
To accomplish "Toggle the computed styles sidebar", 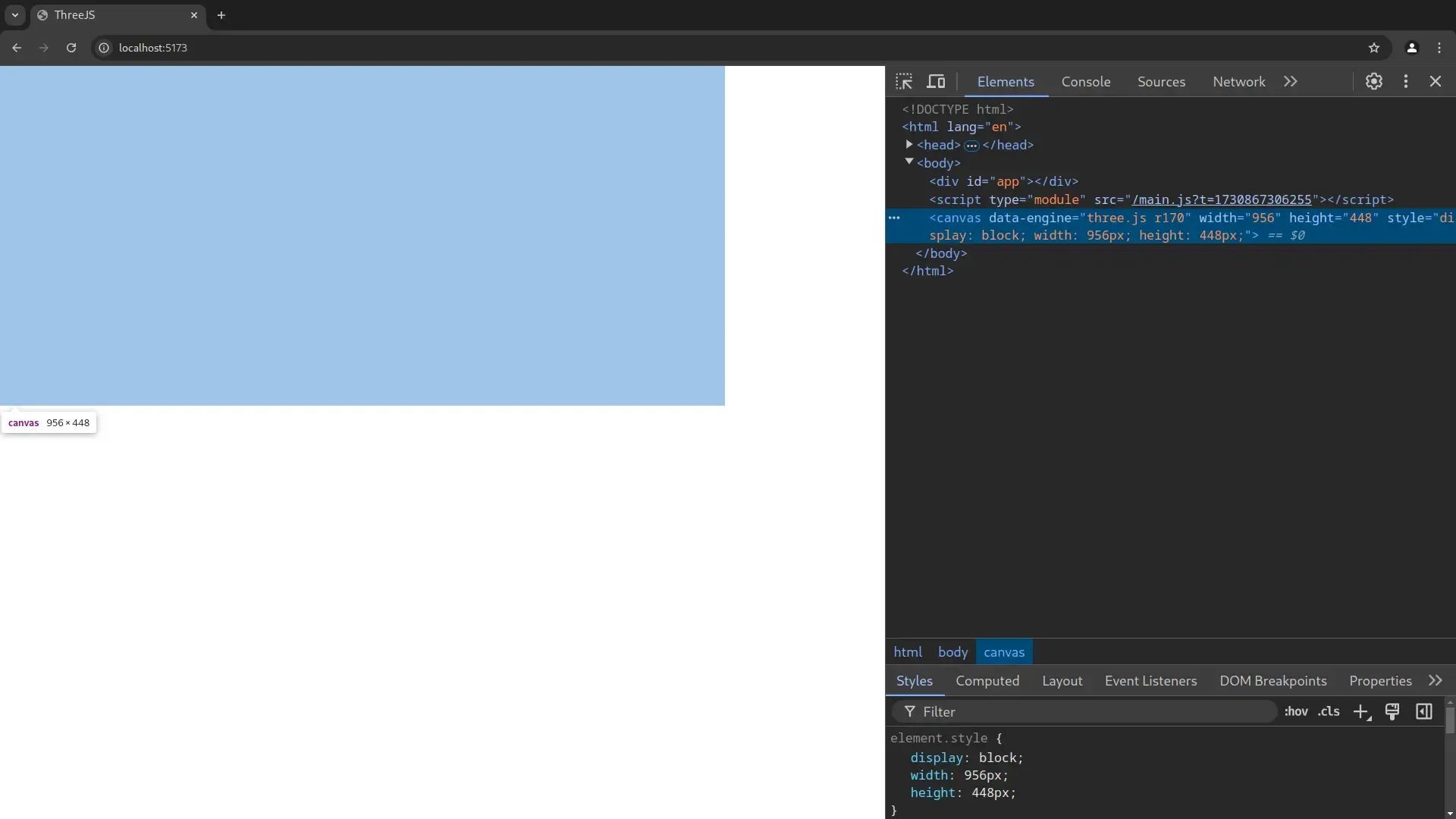I will 1424,712.
